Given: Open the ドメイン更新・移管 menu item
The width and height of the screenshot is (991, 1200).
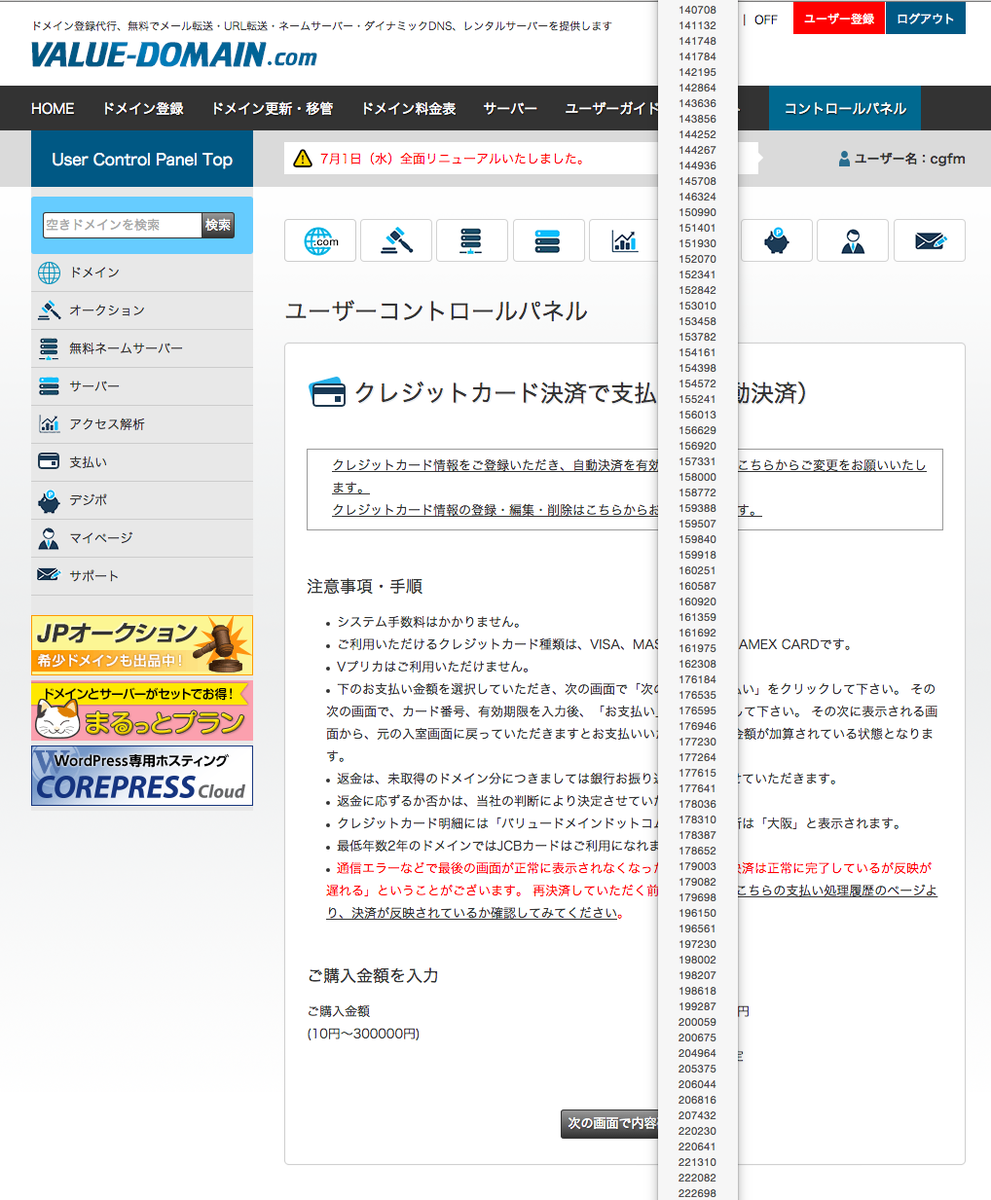Looking at the screenshot, I should 273,108.
